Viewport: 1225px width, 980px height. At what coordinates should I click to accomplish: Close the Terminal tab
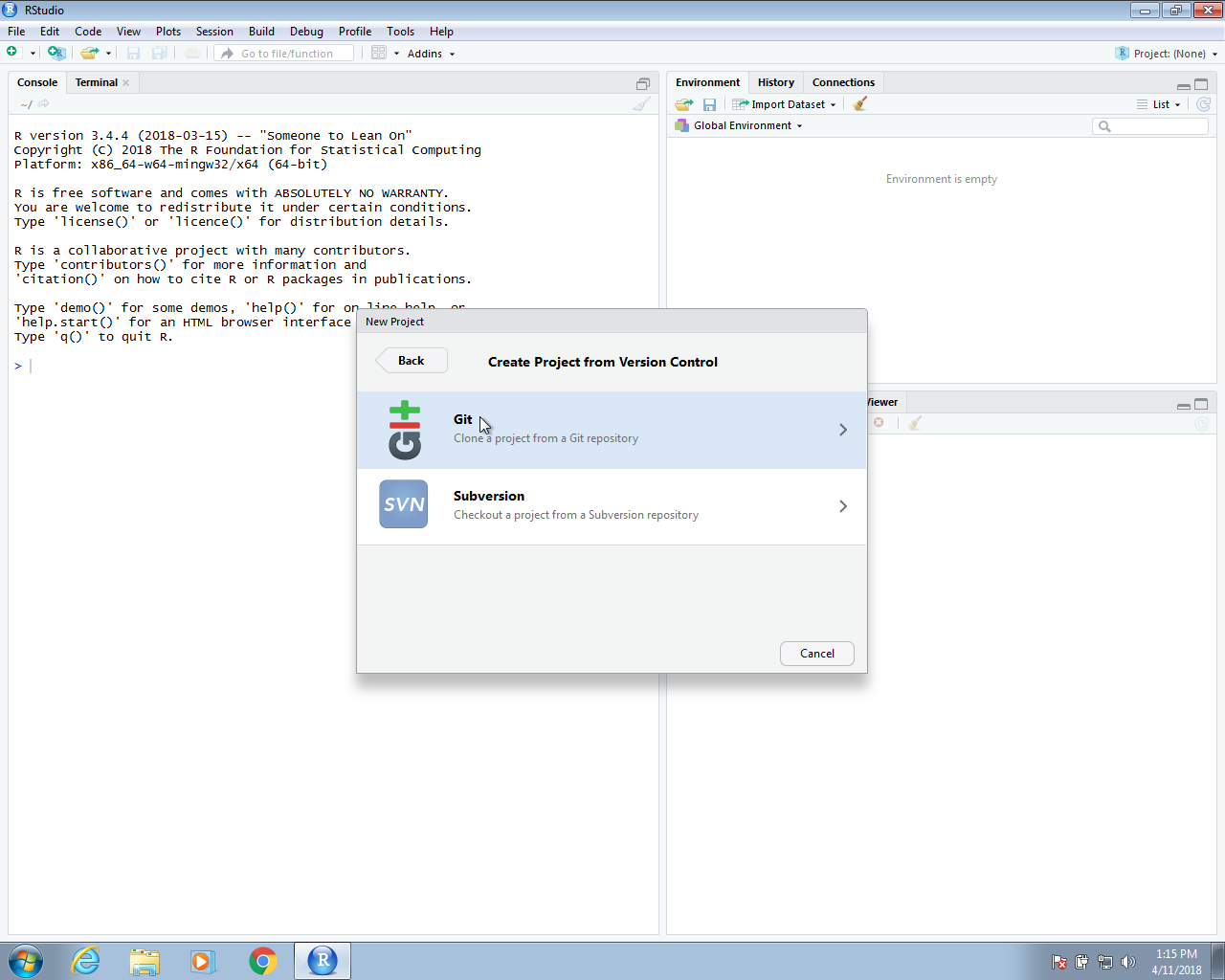(126, 82)
